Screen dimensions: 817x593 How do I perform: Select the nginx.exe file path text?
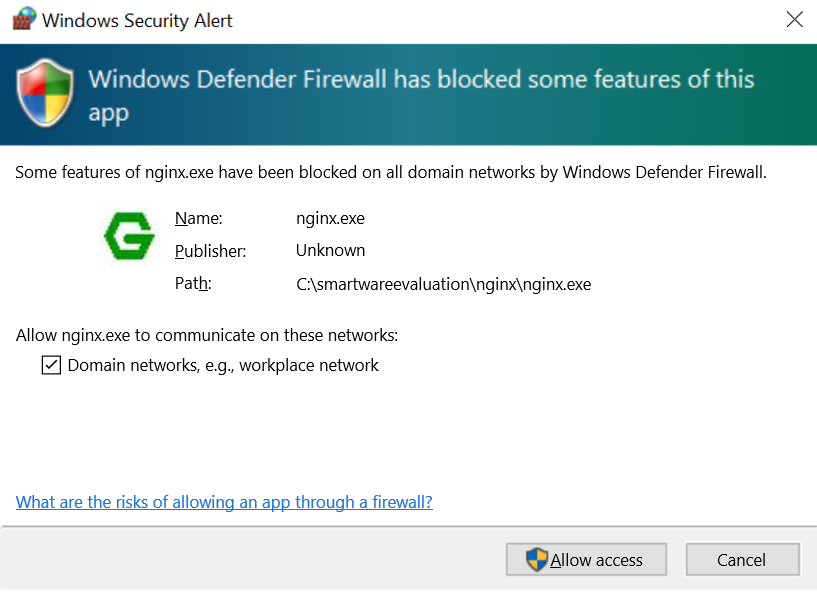tap(443, 284)
